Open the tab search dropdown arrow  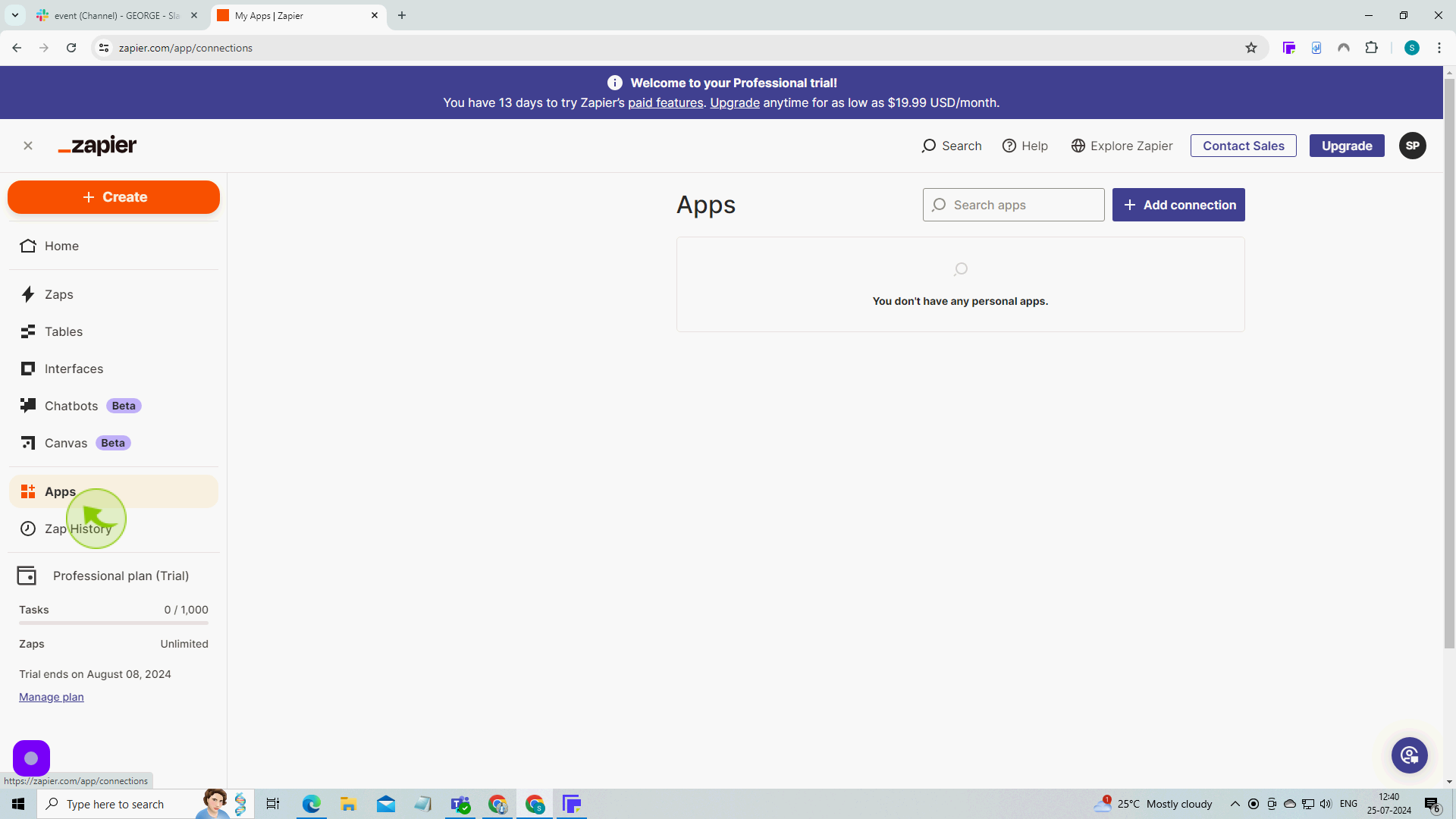point(14,15)
